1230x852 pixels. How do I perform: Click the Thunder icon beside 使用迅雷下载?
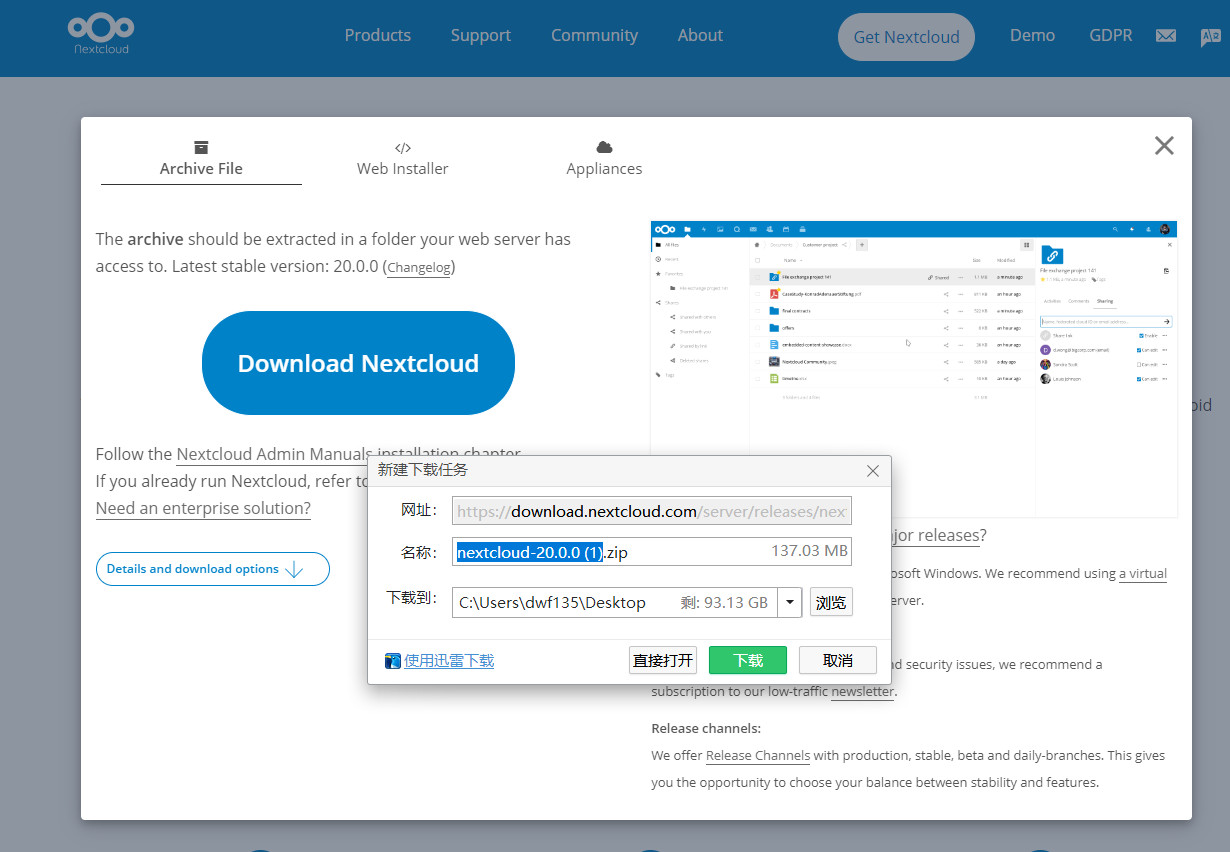coord(393,661)
